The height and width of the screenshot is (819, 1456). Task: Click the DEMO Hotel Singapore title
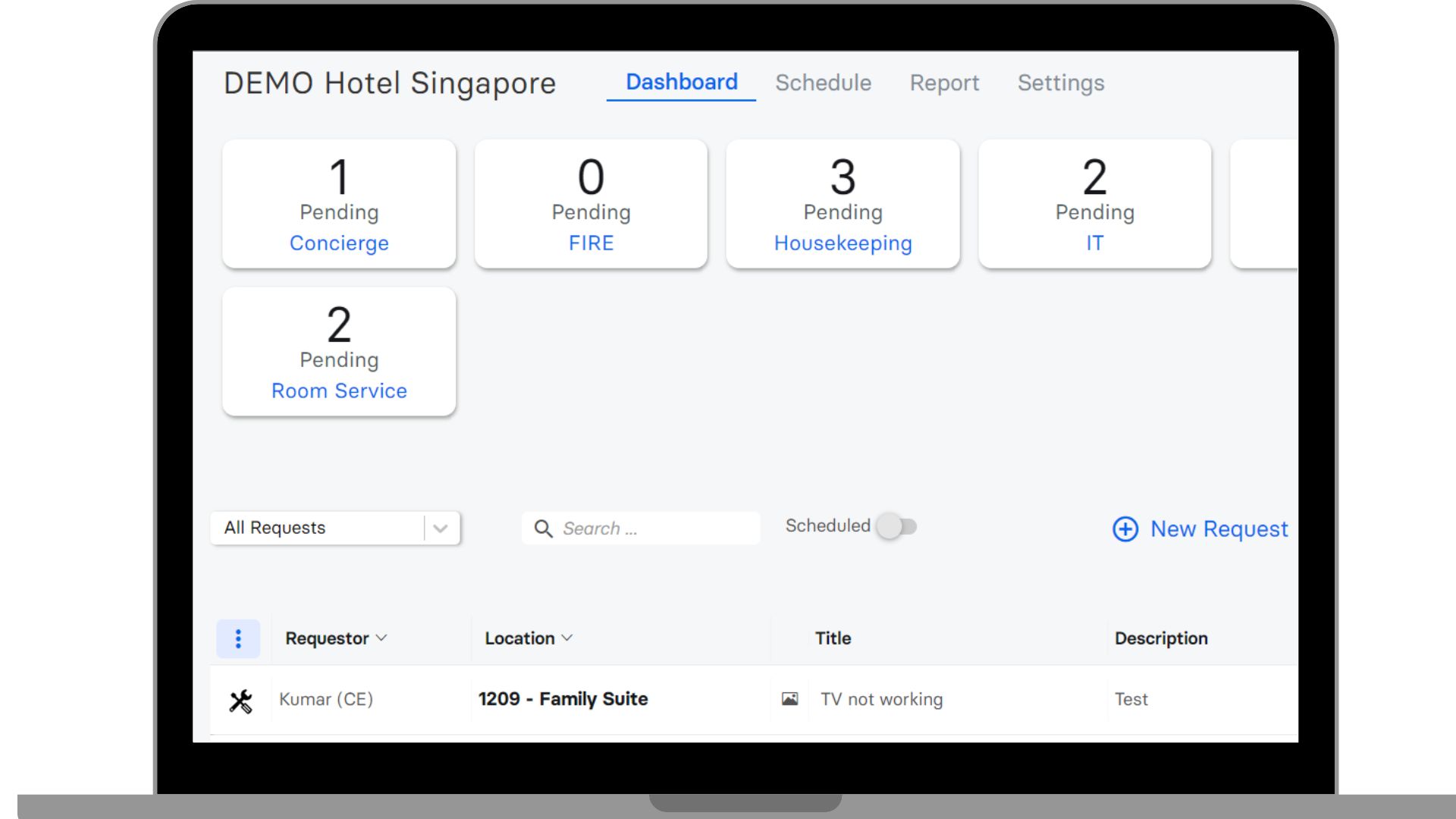(390, 83)
